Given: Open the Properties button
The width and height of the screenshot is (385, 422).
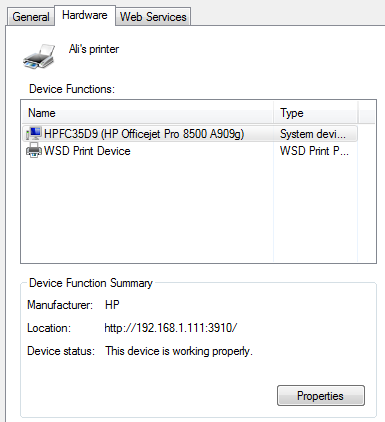Looking at the screenshot, I should coord(321,396).
